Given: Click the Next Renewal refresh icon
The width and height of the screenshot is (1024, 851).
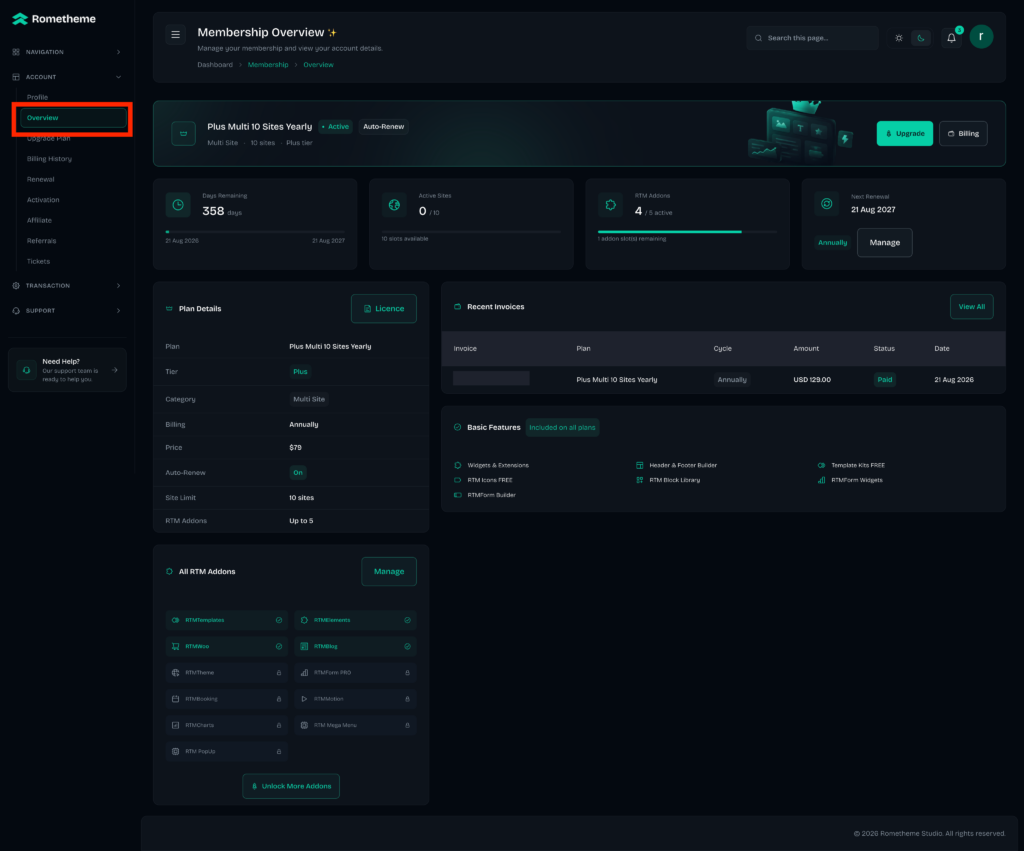Looking at the screenshot, I should 826,204.
